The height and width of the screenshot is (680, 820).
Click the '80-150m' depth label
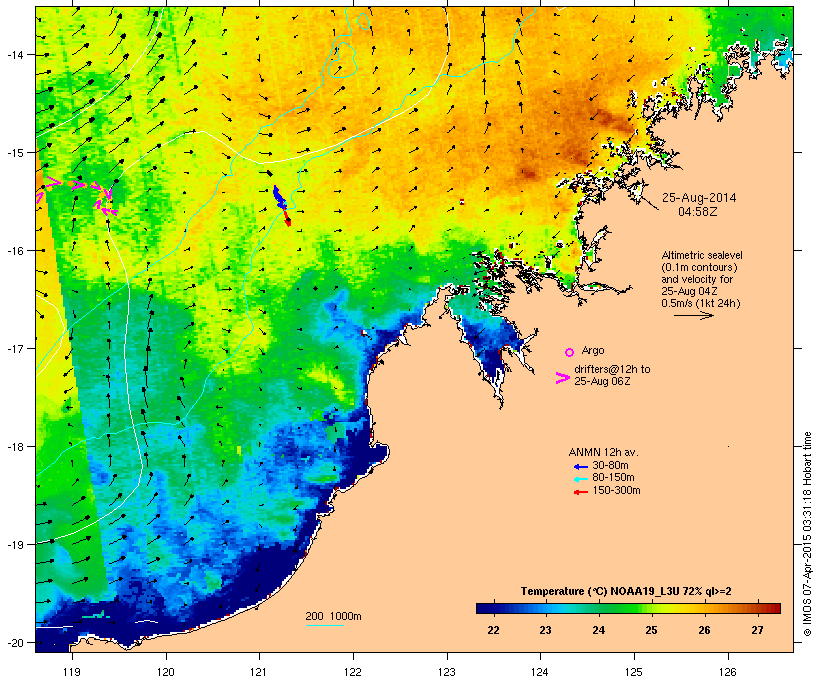[613, 478]
